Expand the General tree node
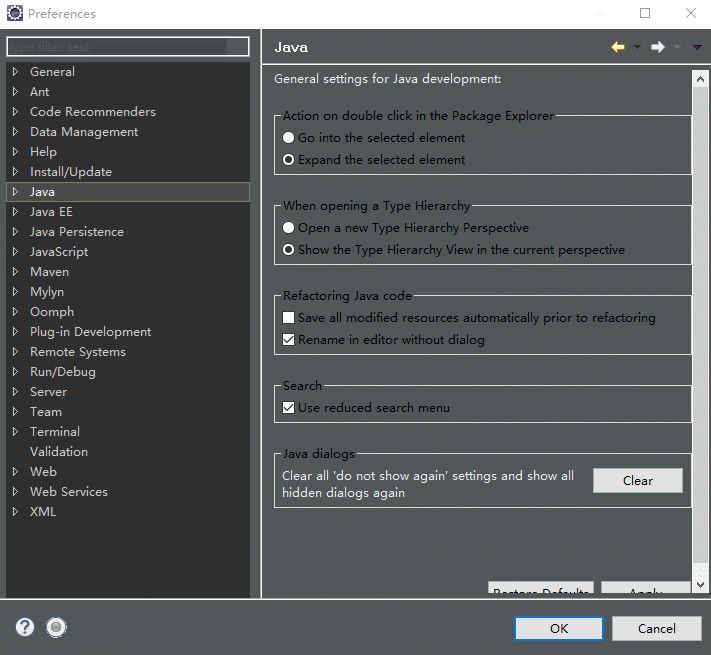711x655 pixels. [15, 72]
